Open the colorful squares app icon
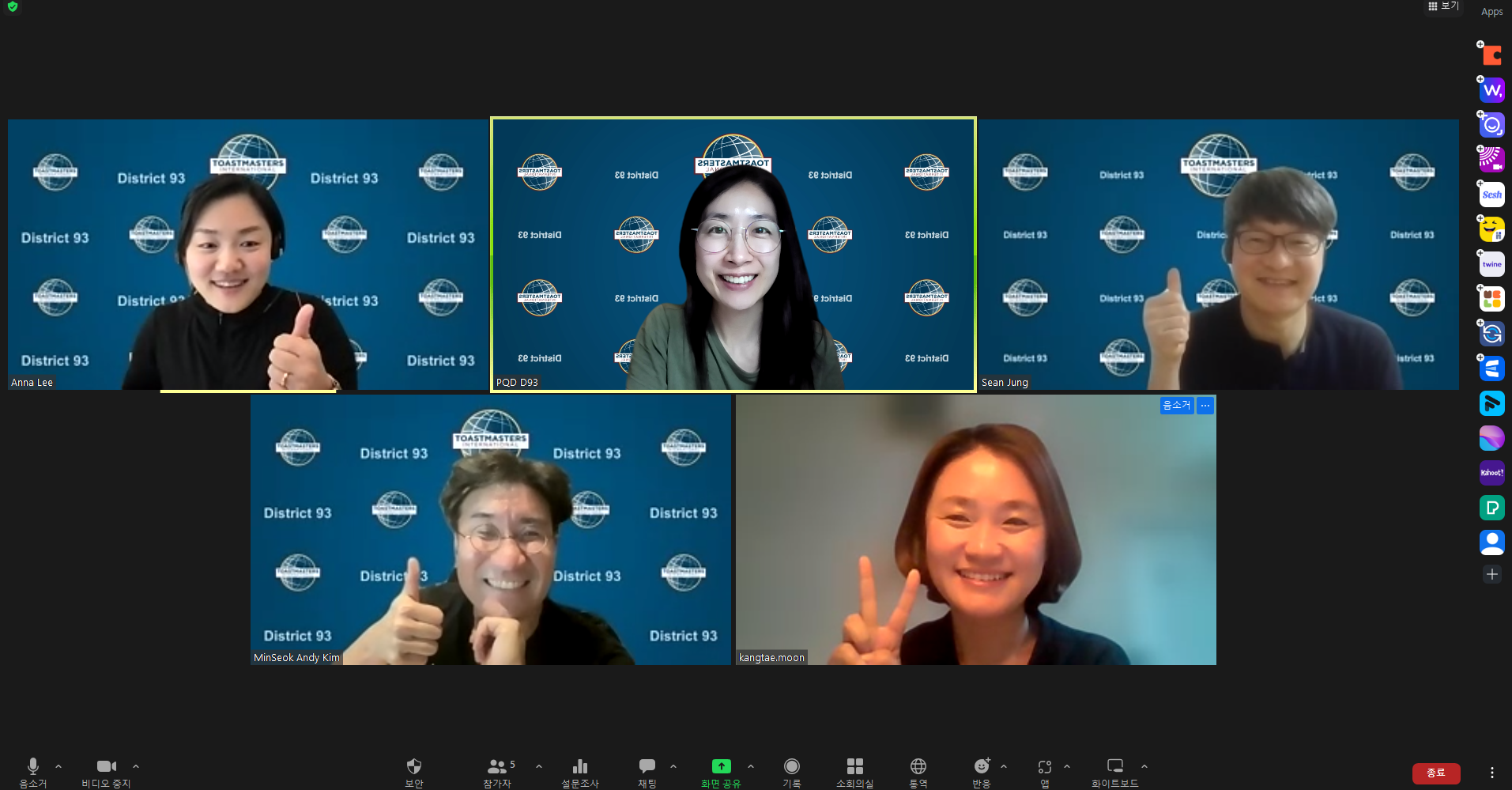Viewport: 1512px width, 790px height. tap(1491, 299)
